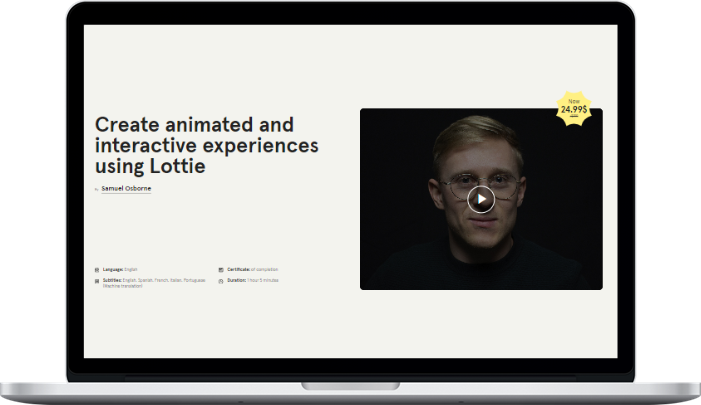Click the Certificate icon
The image size is (701, 405).
221,270
